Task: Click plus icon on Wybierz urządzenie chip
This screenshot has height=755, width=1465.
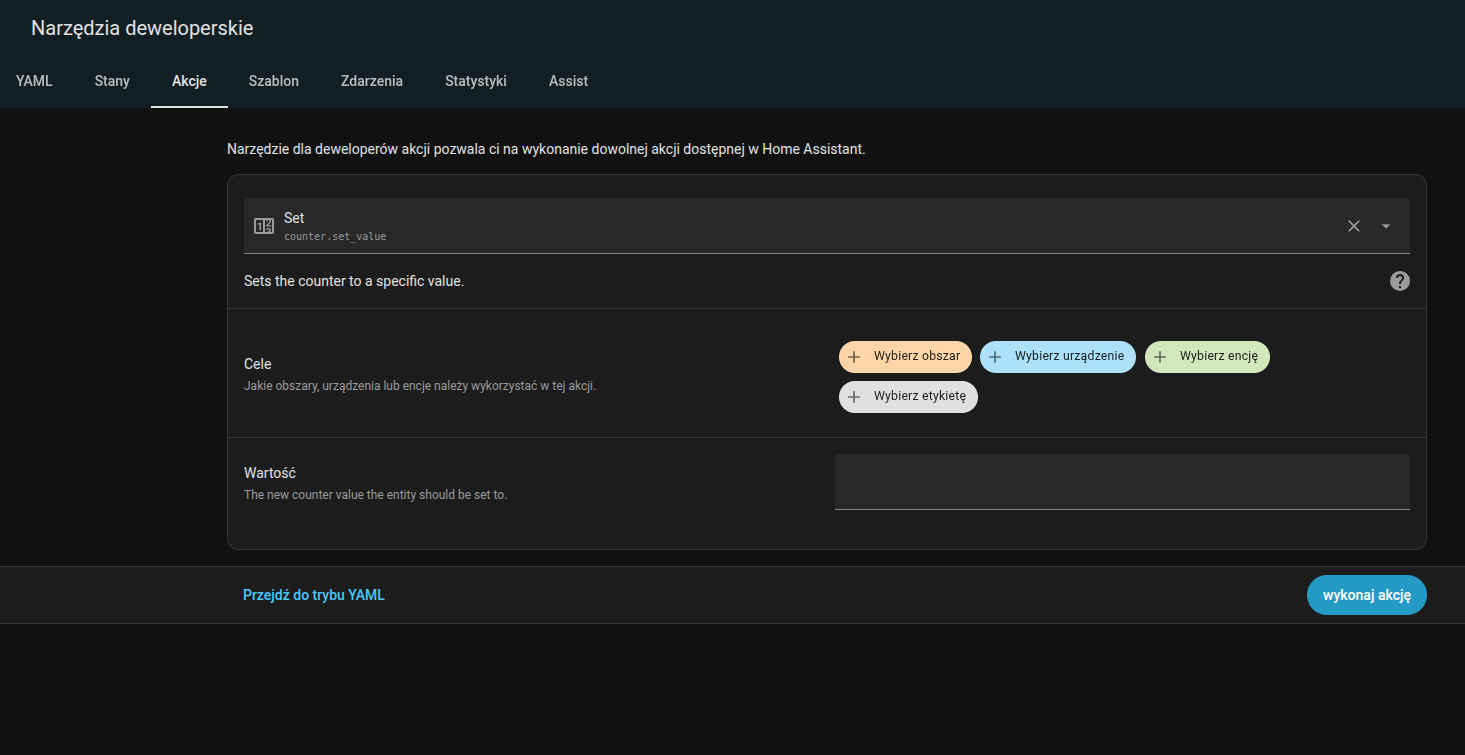Action: tap(995, 357)
